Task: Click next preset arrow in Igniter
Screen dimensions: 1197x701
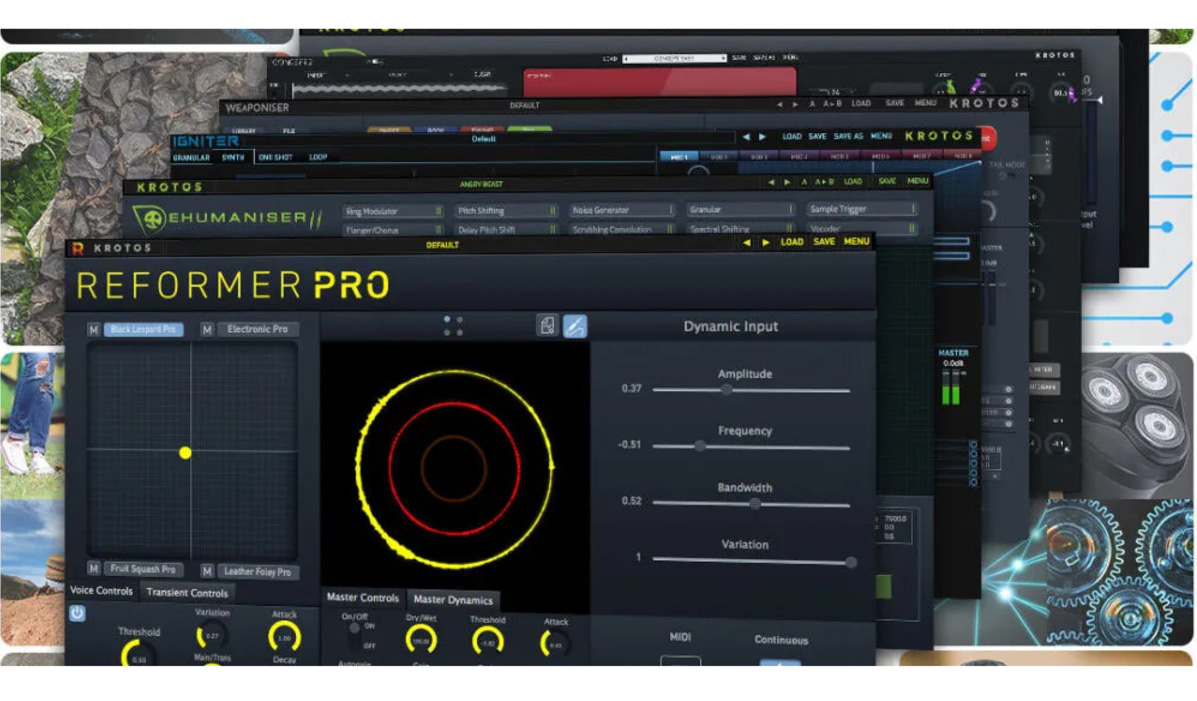Action: pyautogui.click(x=762, y=137)
